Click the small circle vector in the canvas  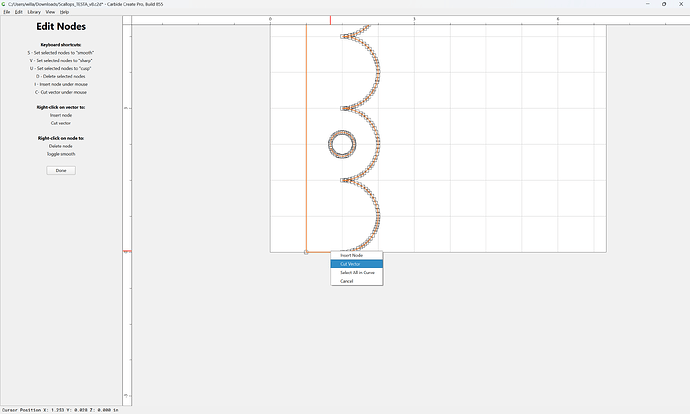(x=342, y=144)
